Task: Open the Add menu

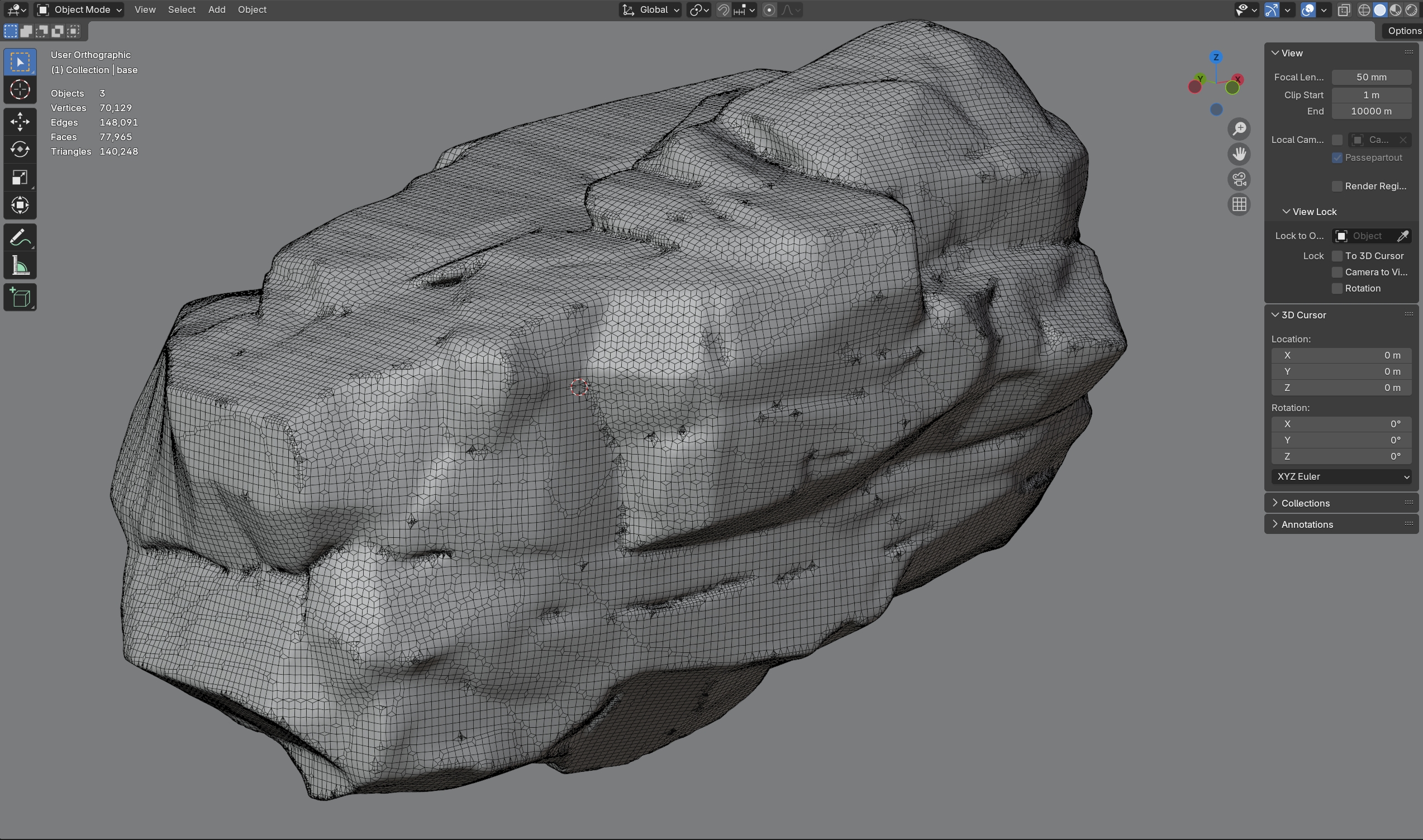Action: tap(216, 9)
